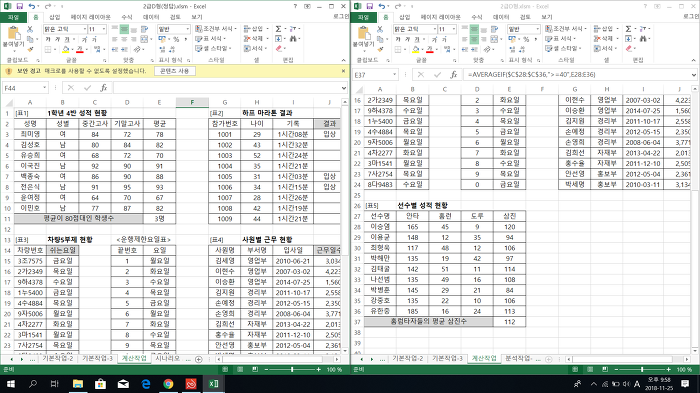The width and height of the screenshot is (700, 393).
Task: Click Select All corner in right Excel window
Action: click(359, 89)
